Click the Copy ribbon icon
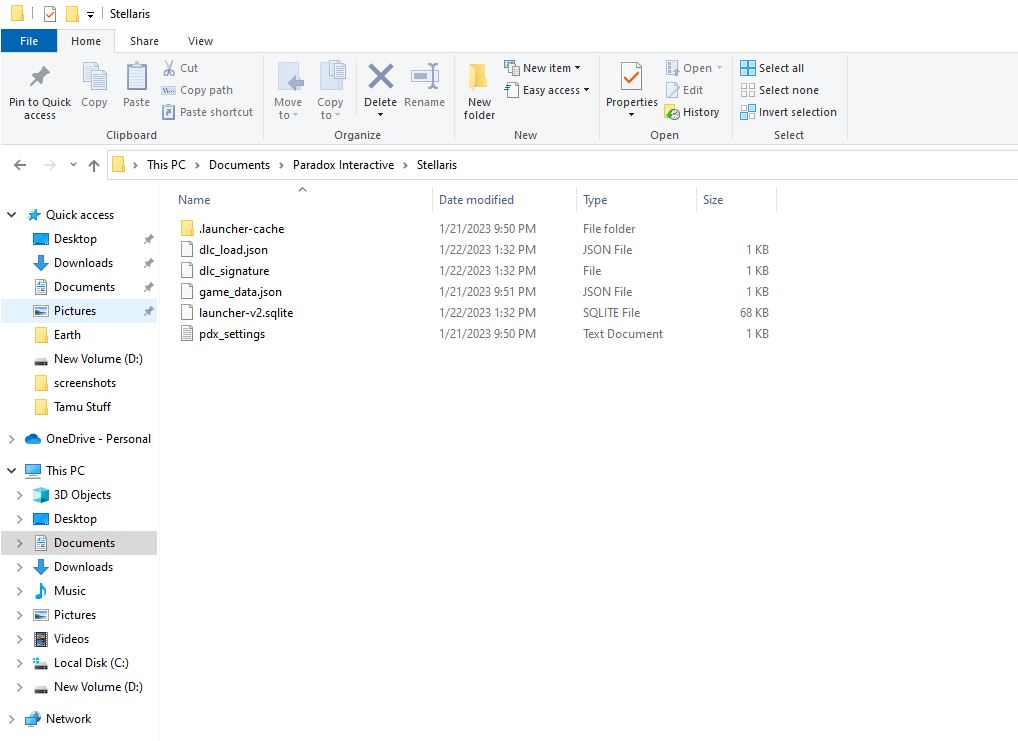The height and width of the screenshot is (741, 1018). click(x=94, y=77)
